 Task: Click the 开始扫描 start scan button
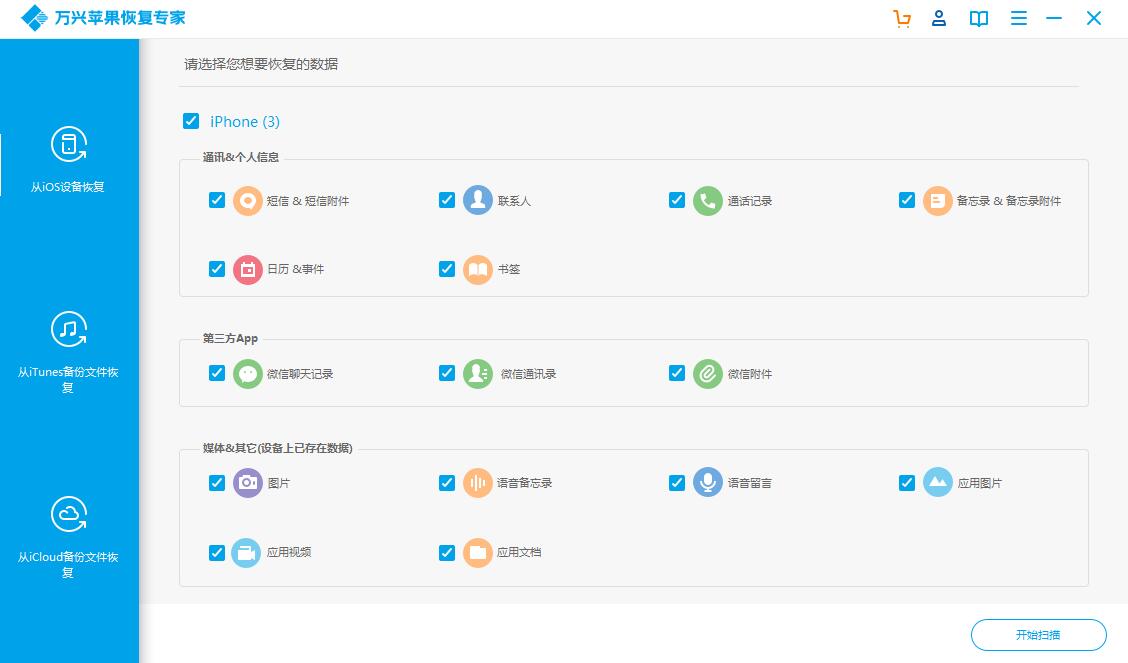pos(1038,635)
